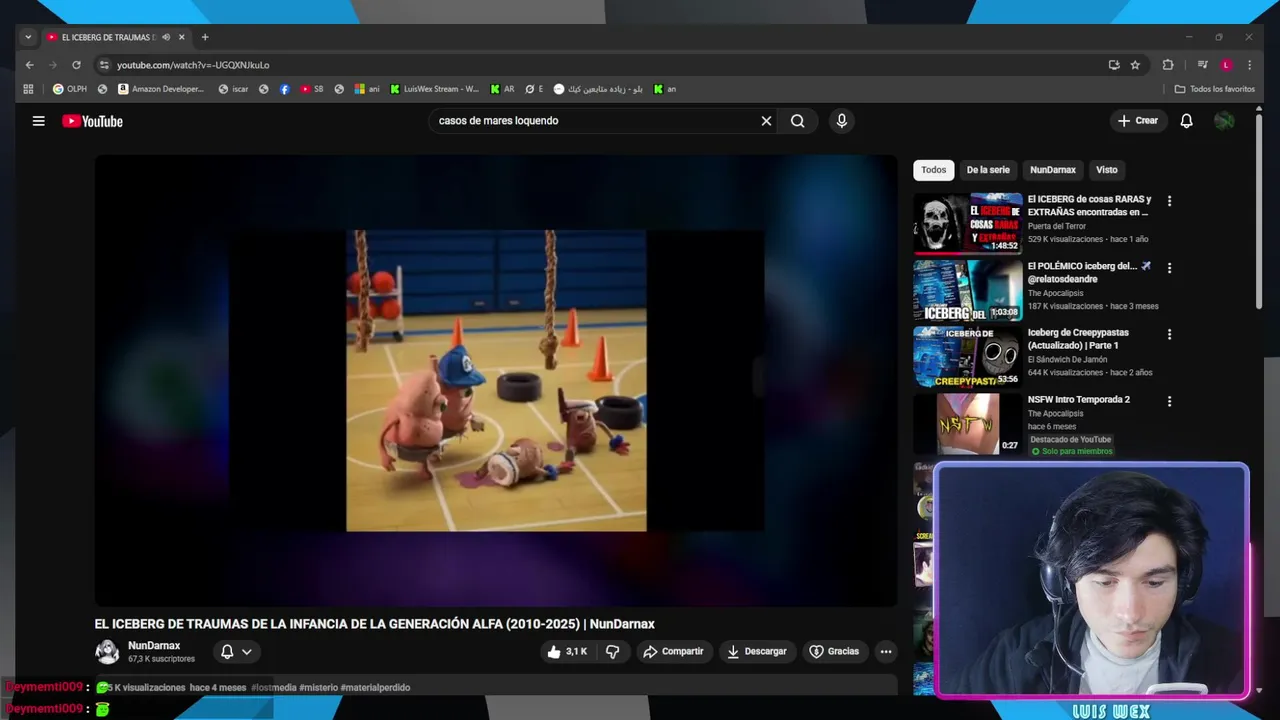Viewport: 1280px width, 720px height.
Task: Open Todos los favoritos bookmarks folder
Action: coord(1214,89)
